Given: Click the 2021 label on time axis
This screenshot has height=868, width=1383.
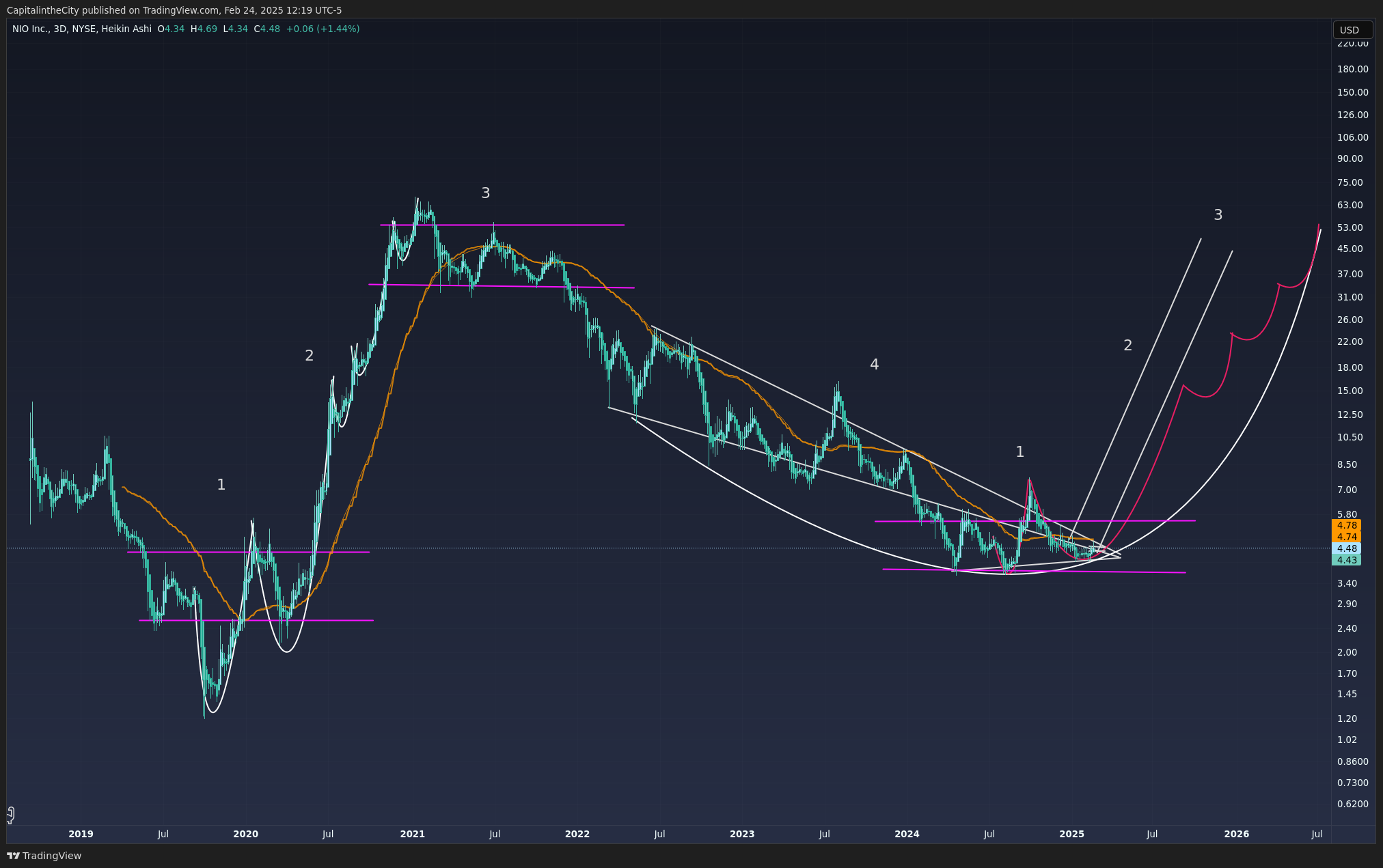Looking at the screenshot, I should point(412,834).
